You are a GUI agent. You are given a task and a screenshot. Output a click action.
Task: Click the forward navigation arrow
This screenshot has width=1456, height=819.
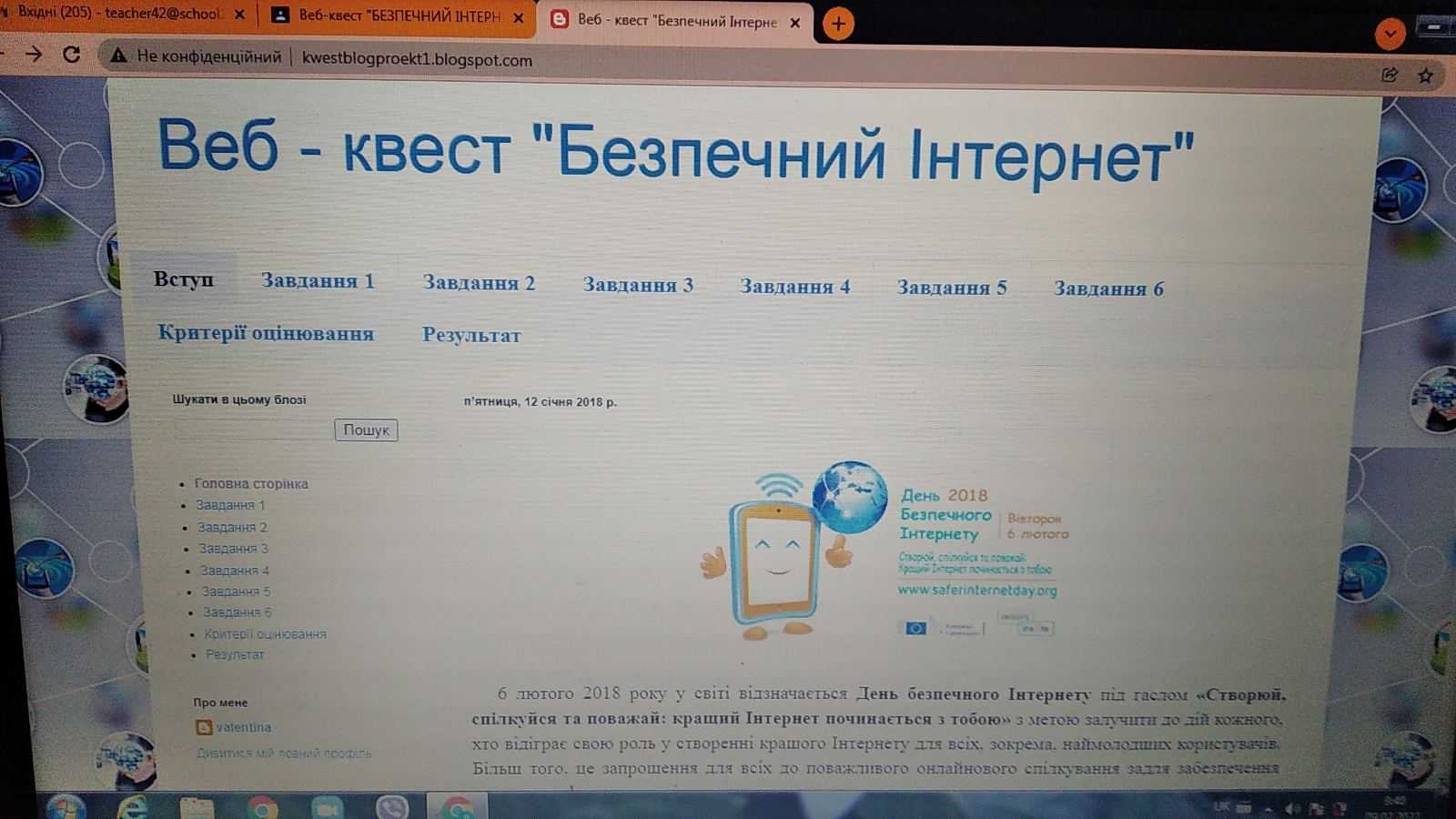35,54
